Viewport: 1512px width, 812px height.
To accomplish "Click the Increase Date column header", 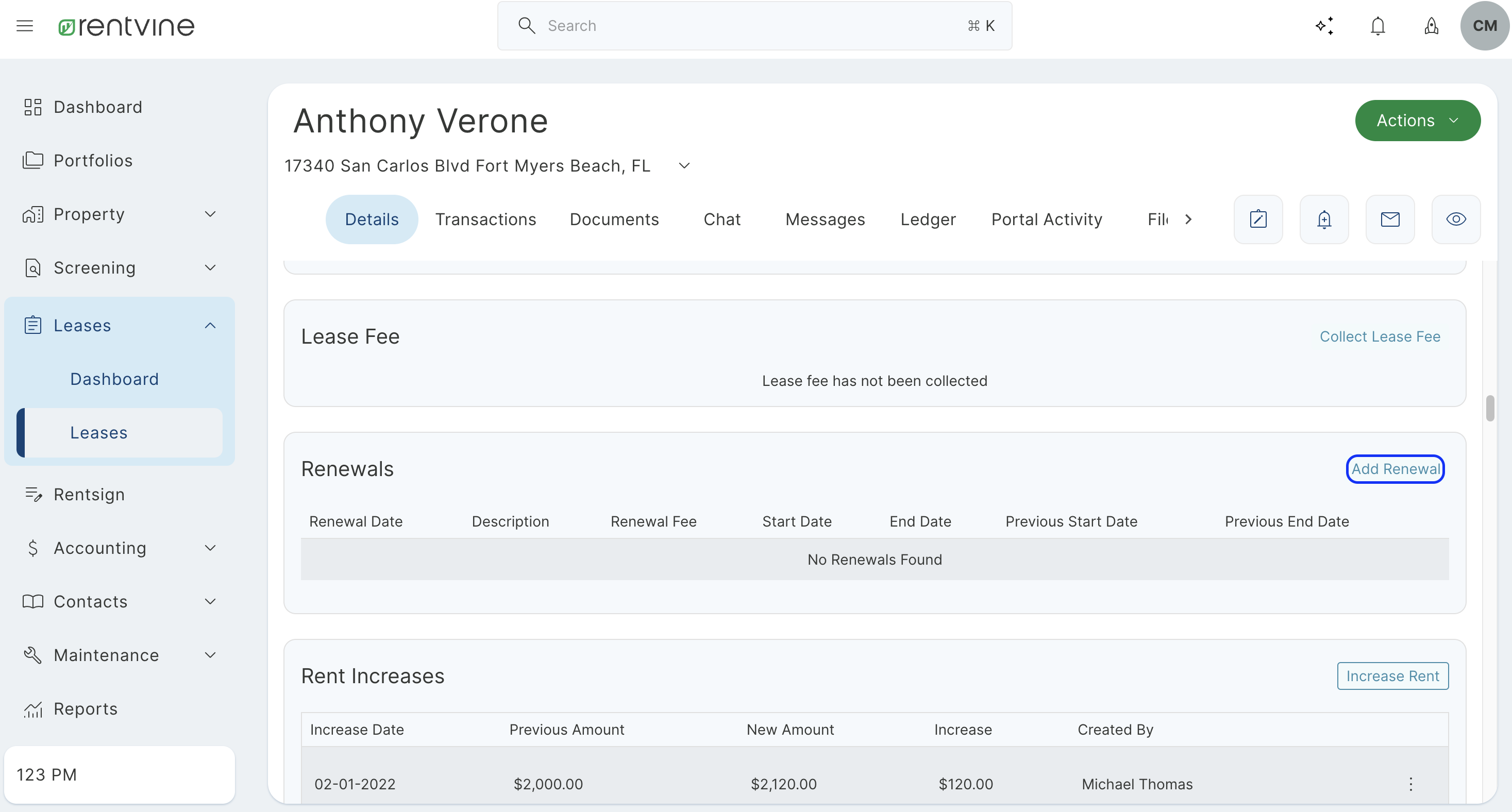I will tap(357, 729).
